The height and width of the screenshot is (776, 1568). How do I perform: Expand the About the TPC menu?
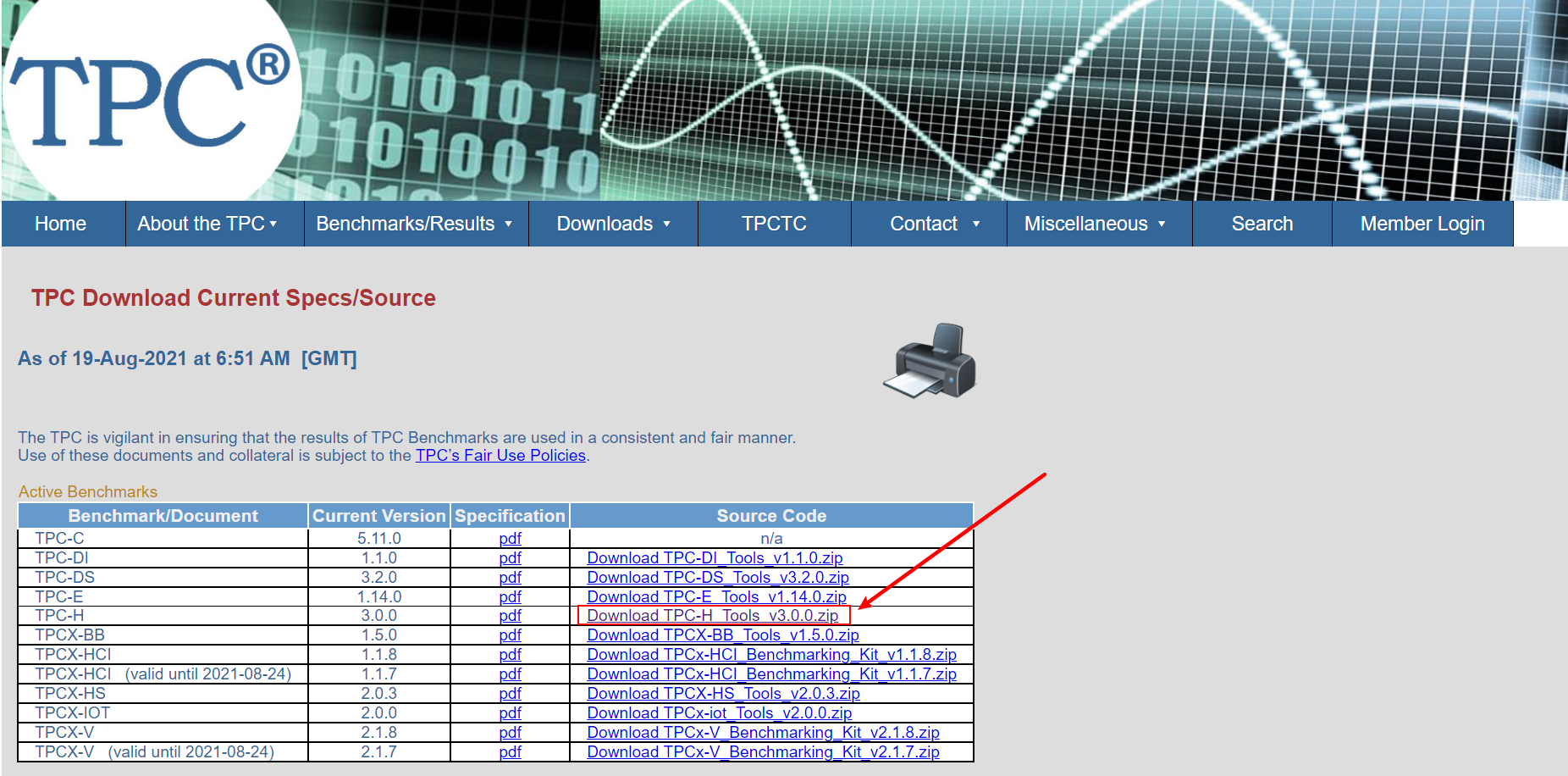click(207, 224)
